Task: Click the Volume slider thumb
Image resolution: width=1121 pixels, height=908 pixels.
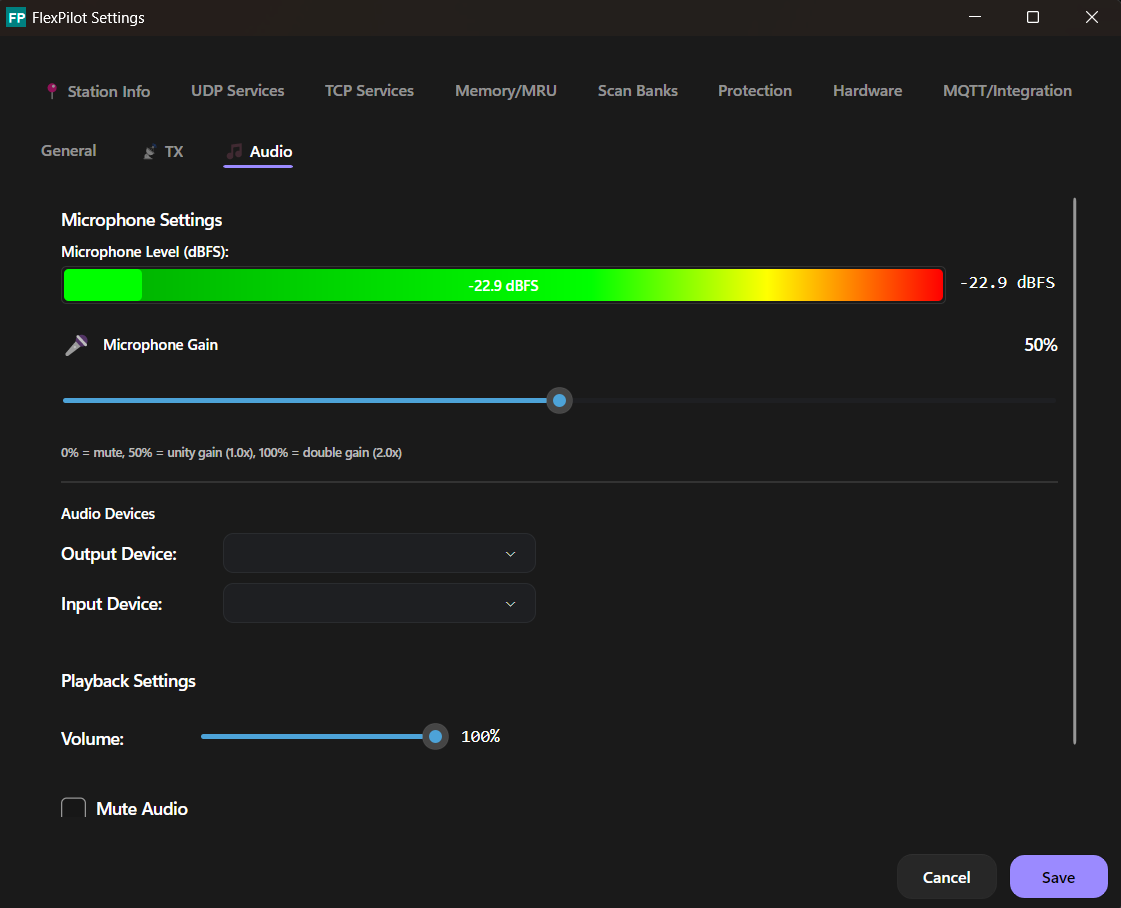Action: (435, 737)
